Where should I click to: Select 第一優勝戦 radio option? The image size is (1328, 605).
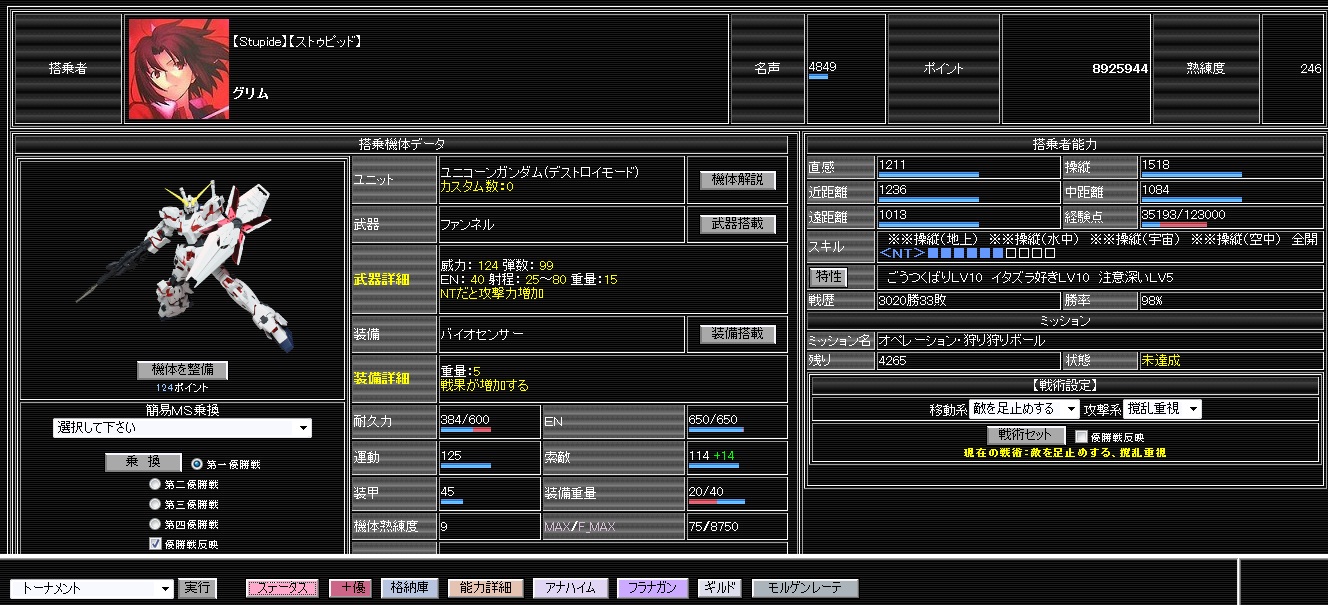pos(196,464)
